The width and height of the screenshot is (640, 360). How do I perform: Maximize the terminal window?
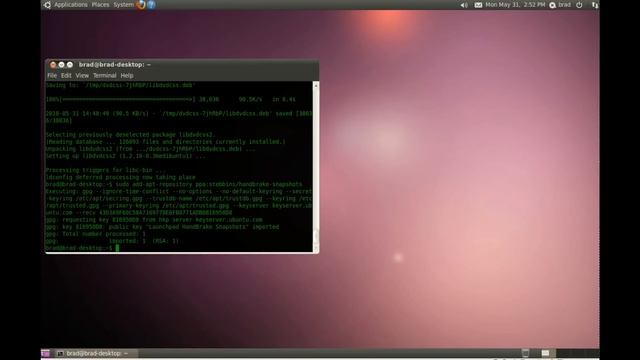click(70, 64)
